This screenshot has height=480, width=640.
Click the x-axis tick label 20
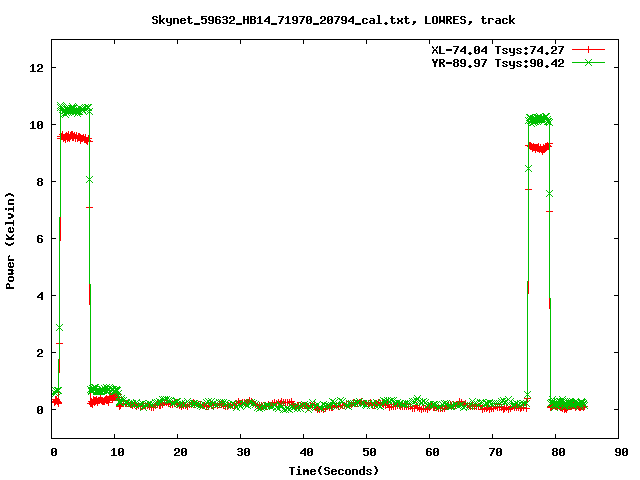coord(180,452)
